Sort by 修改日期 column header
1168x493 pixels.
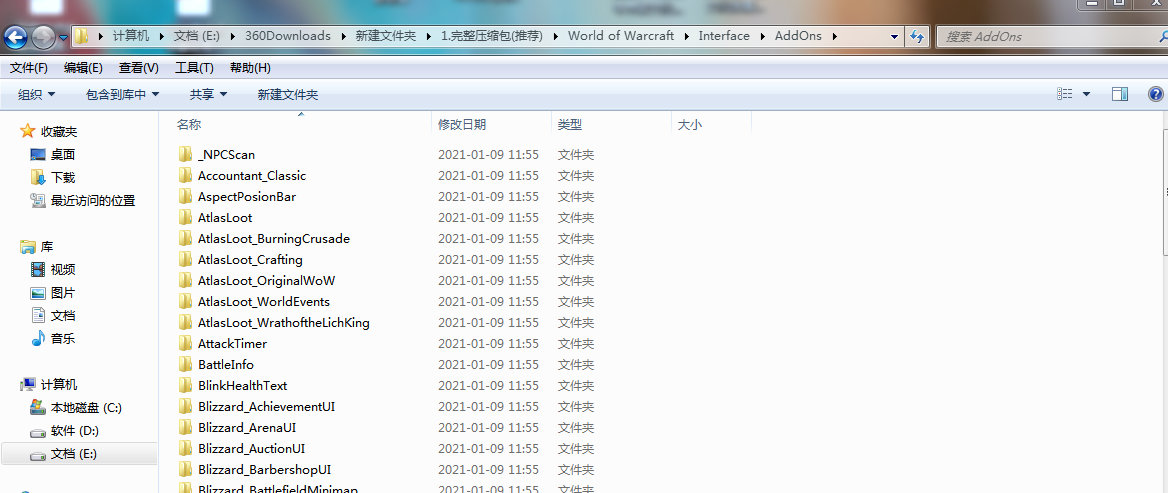pos(462,125)
